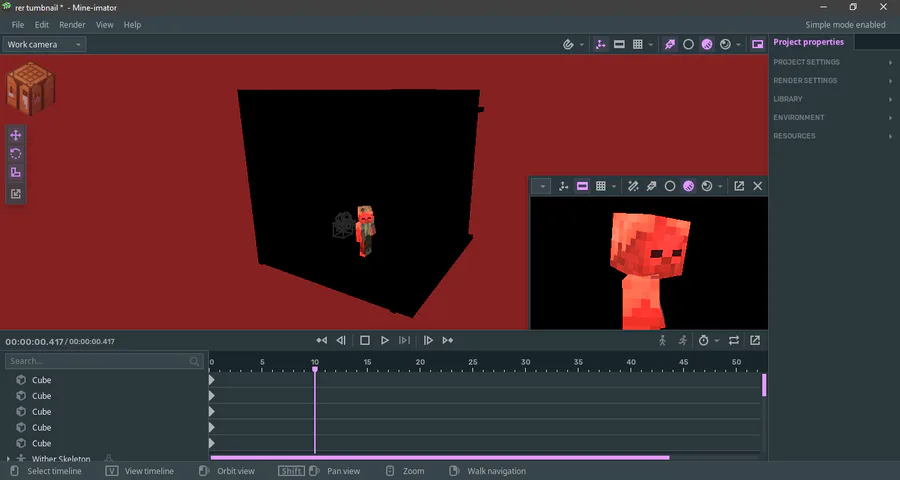Play the animation

click(x=385, y=340)
